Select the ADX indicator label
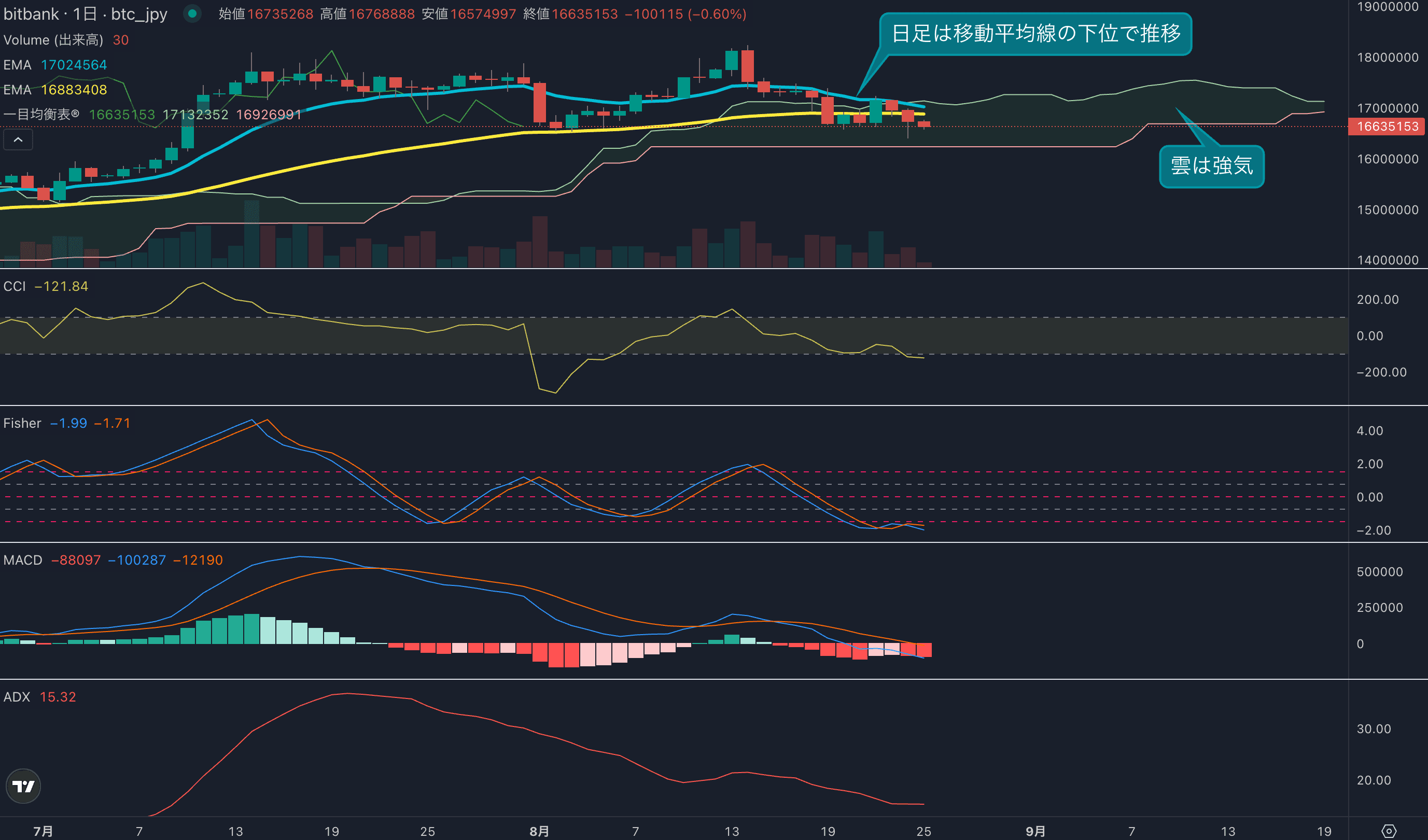Viewport: 1428px width, 840px height. click(x=17, y=697)
